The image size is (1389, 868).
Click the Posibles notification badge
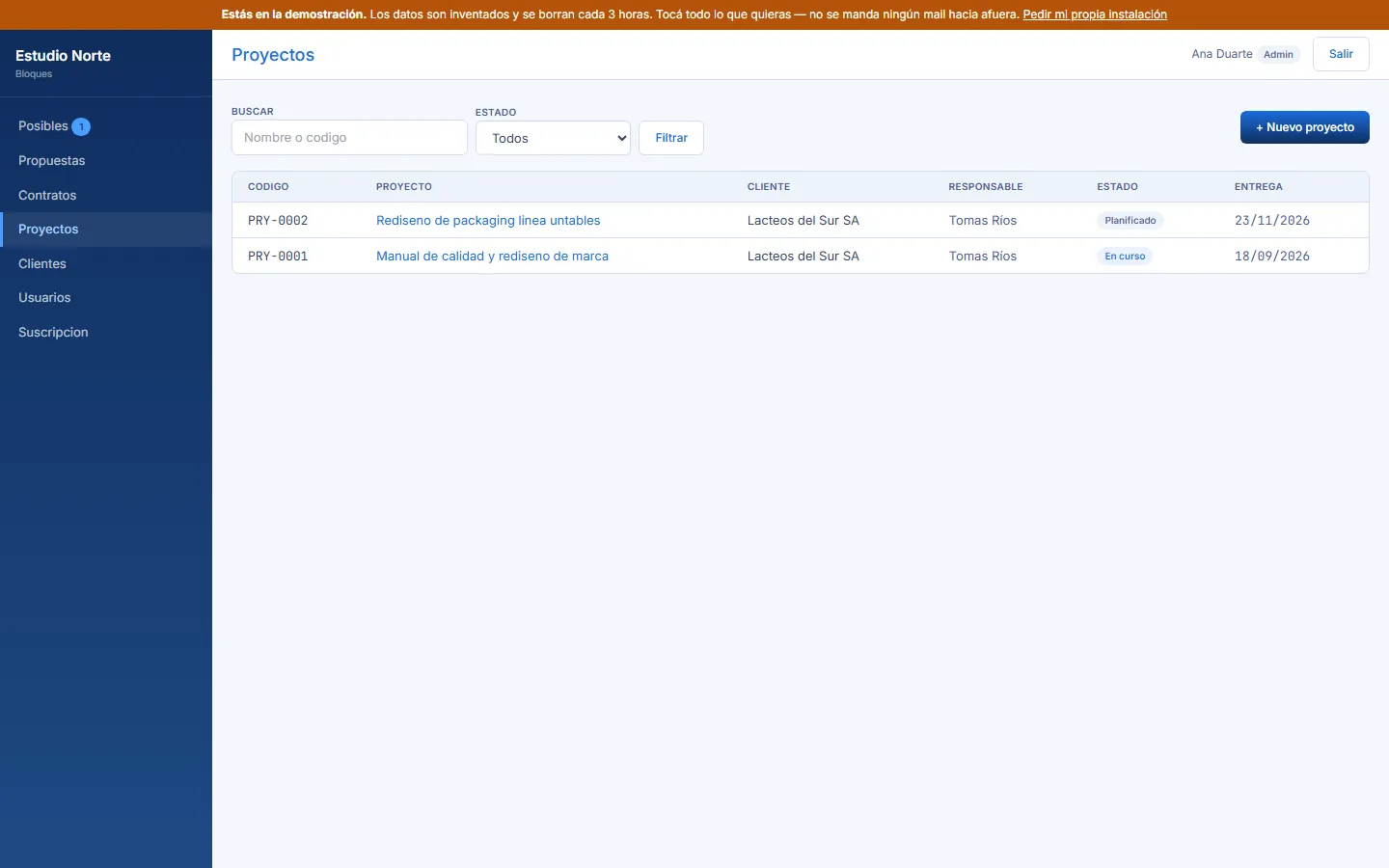[81, 126]
